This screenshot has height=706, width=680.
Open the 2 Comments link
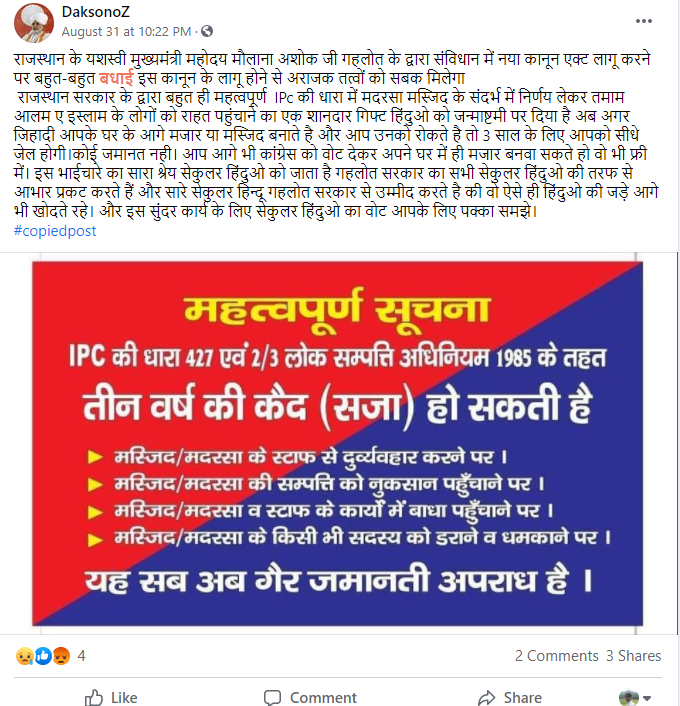click(x=557, y=656)
